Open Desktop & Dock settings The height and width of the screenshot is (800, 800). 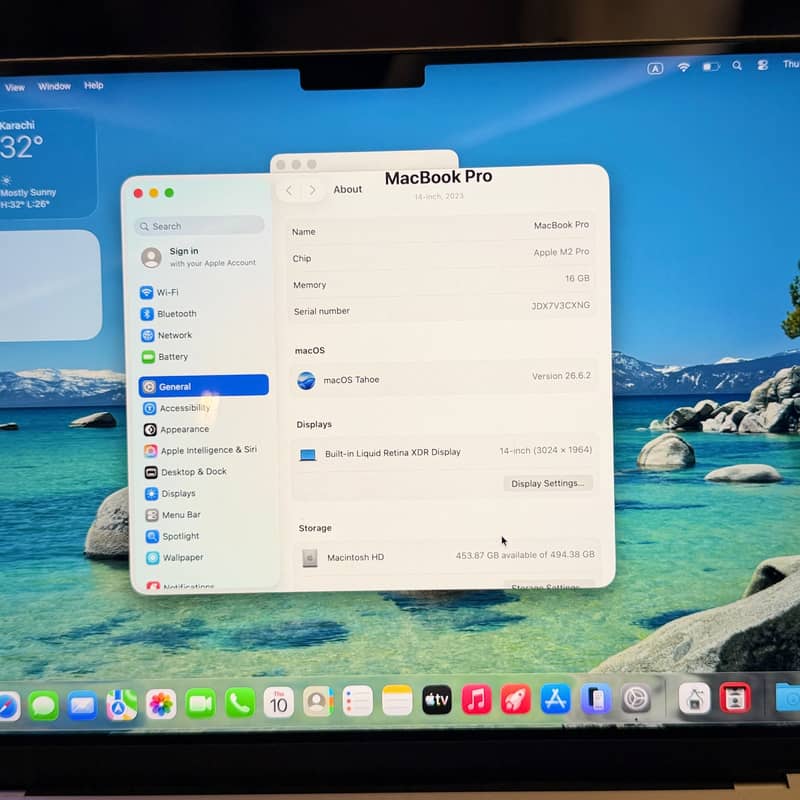tap(186, 472)
